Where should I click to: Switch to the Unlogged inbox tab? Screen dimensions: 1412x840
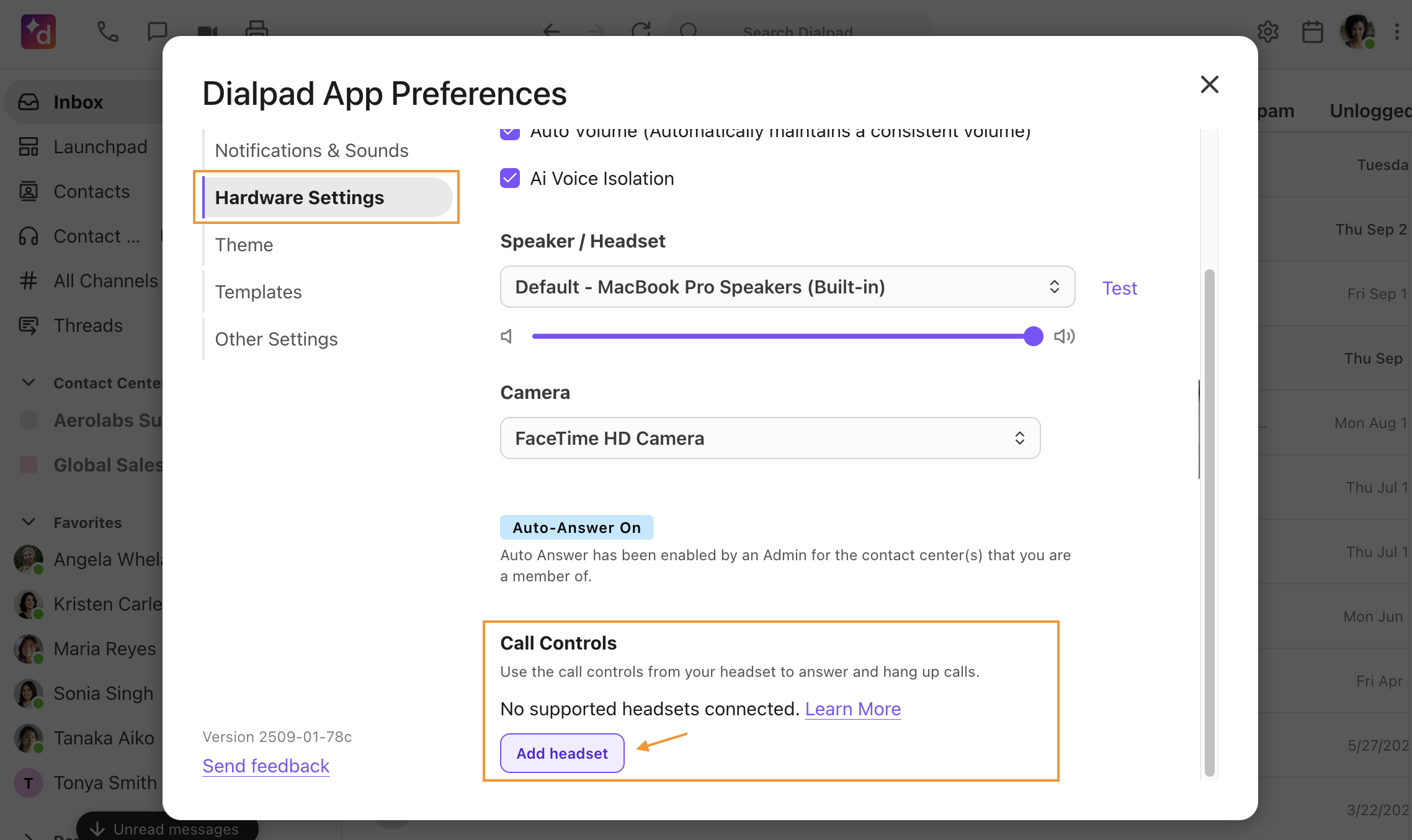[1370, 110]
